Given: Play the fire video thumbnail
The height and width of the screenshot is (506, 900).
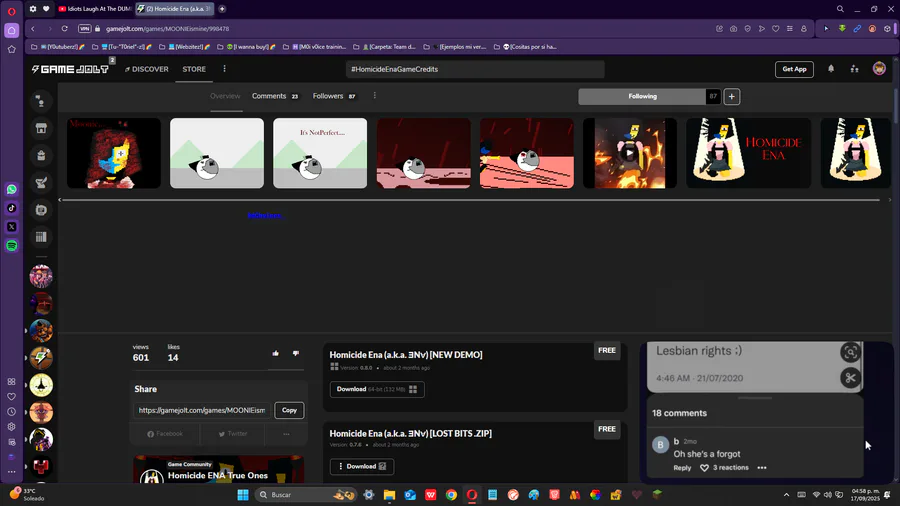Looking at the screenshot, I should 630,153.
